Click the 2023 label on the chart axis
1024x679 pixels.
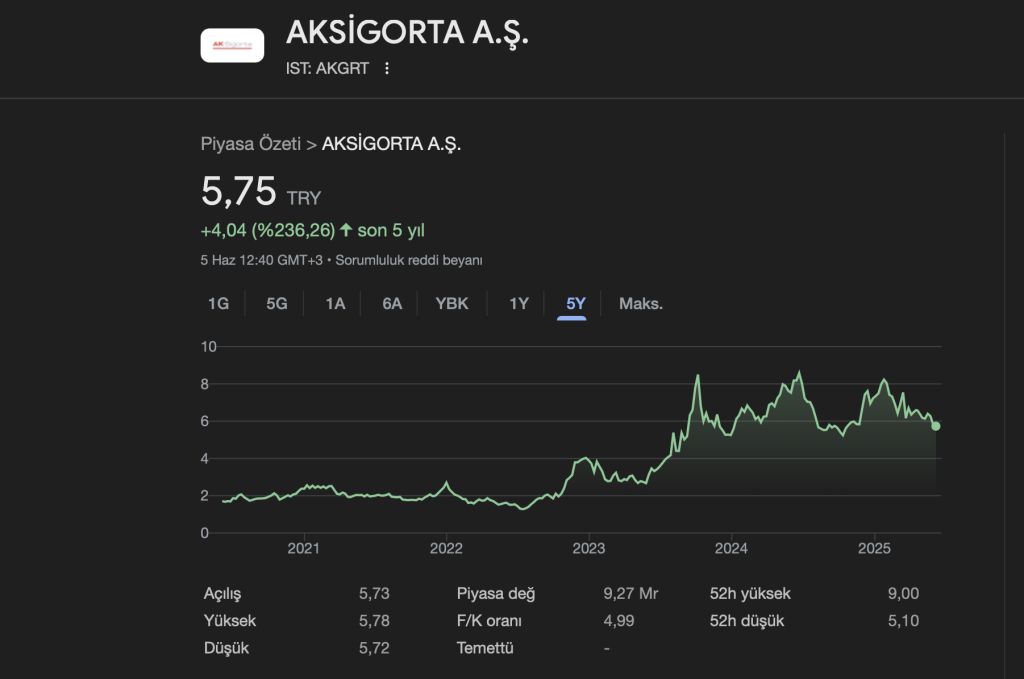(x=589, y=548)
